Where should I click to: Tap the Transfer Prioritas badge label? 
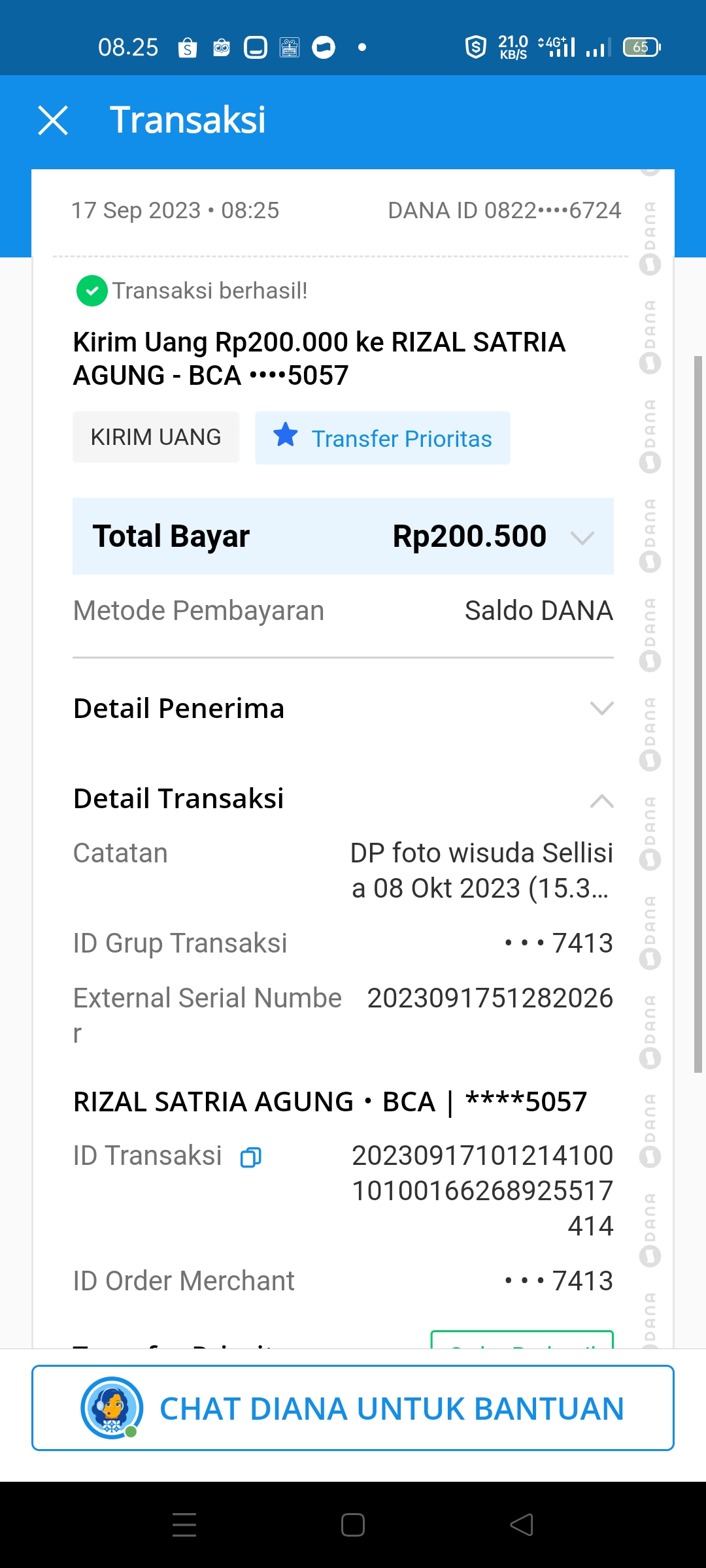click(x=401, y=439)
